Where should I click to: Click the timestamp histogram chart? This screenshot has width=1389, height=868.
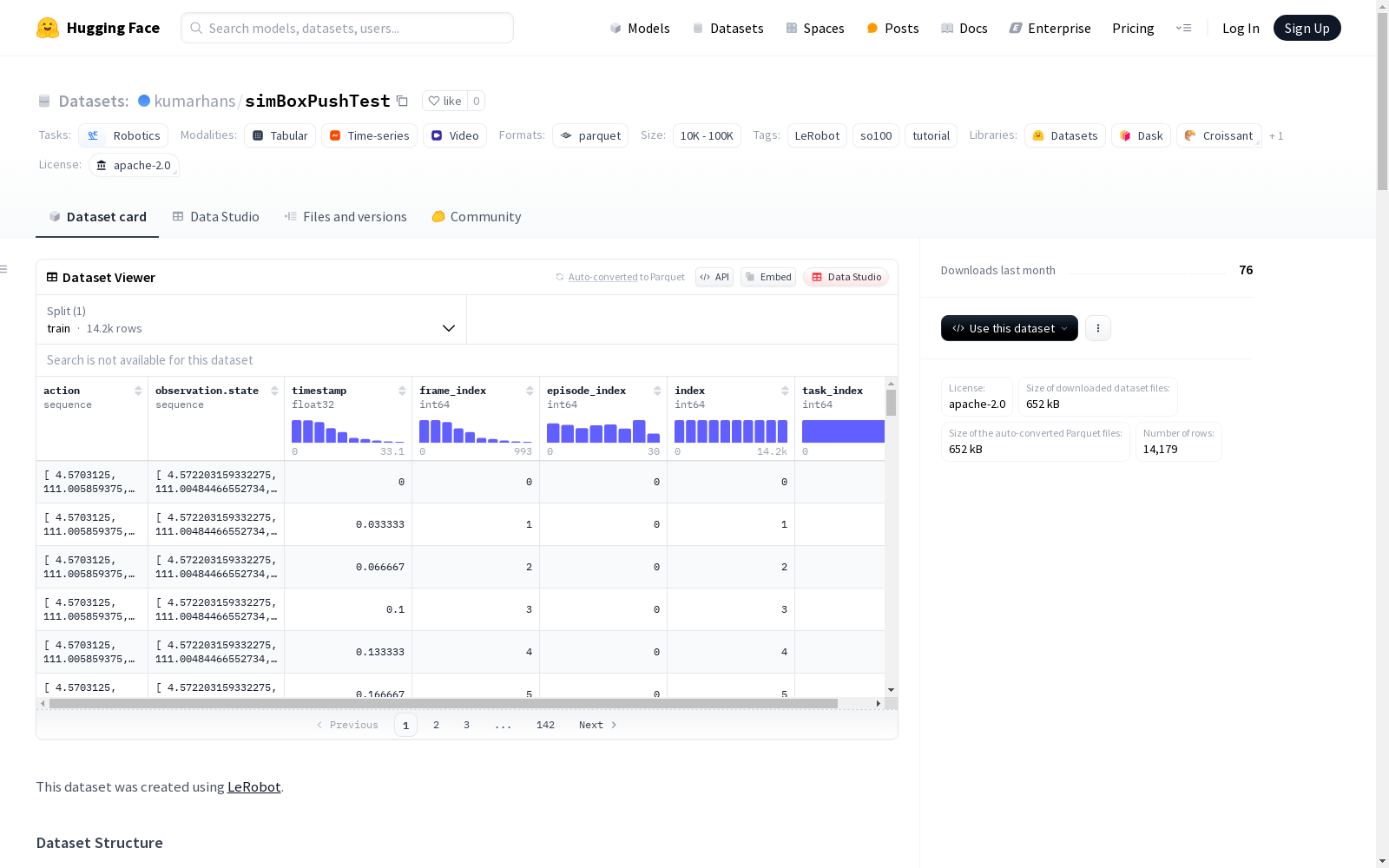click(348, 431)
